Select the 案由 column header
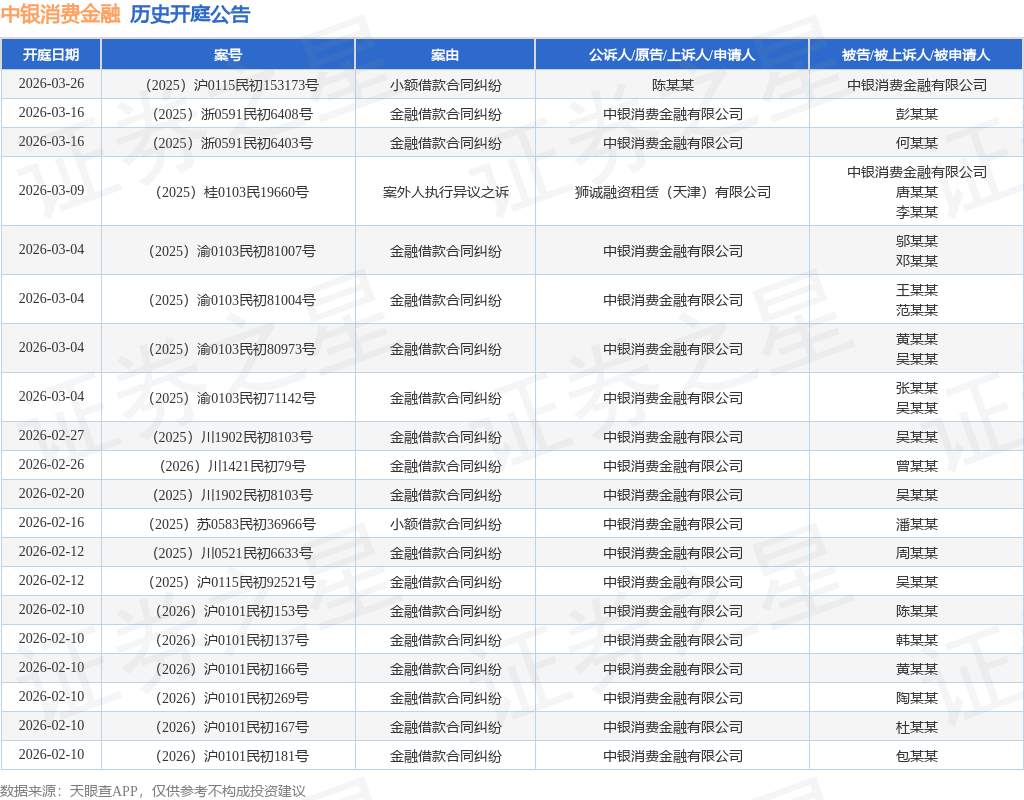 tap(445, 55)
